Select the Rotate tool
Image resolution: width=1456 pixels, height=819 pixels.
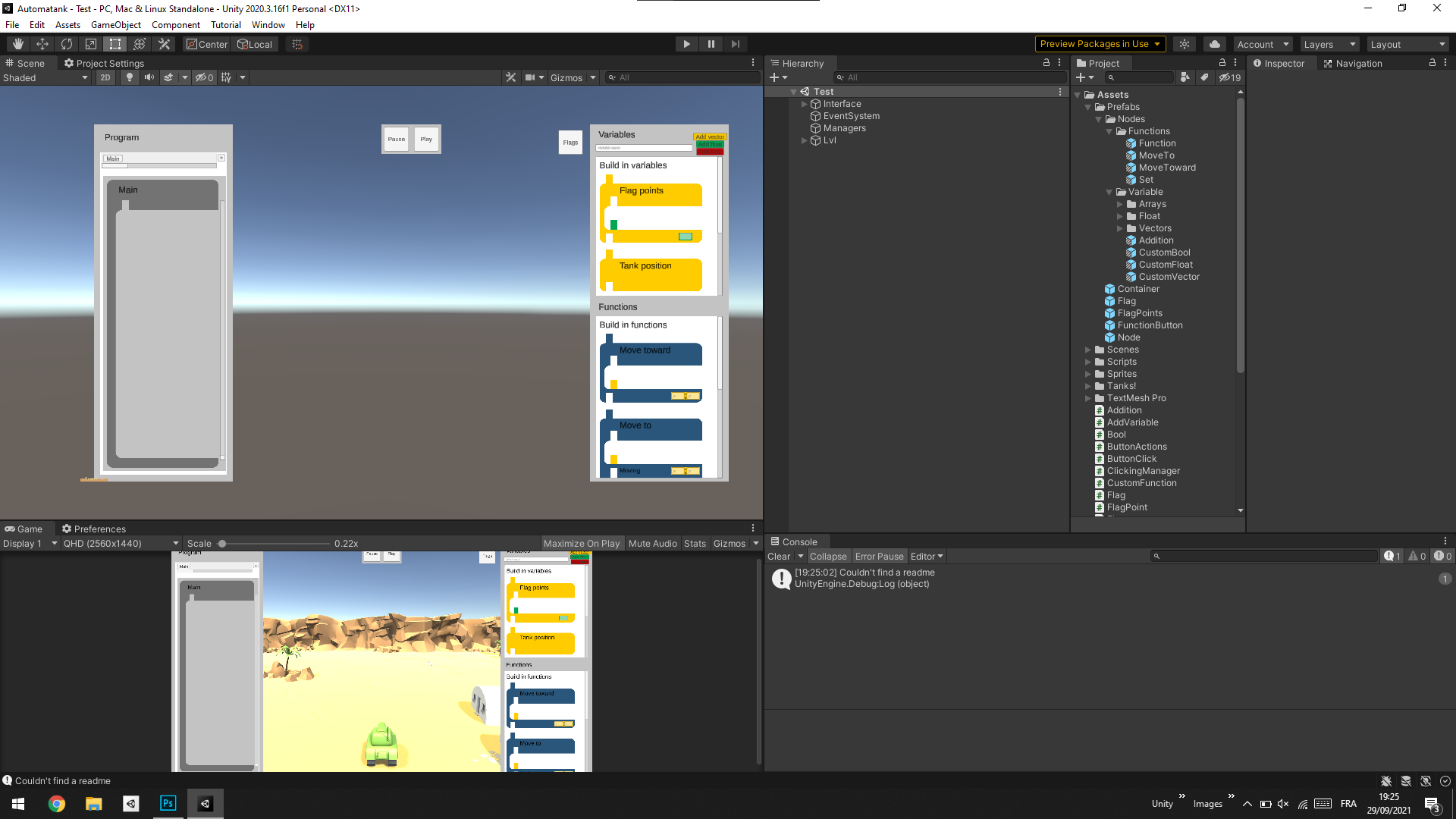(x=67, y=44)
